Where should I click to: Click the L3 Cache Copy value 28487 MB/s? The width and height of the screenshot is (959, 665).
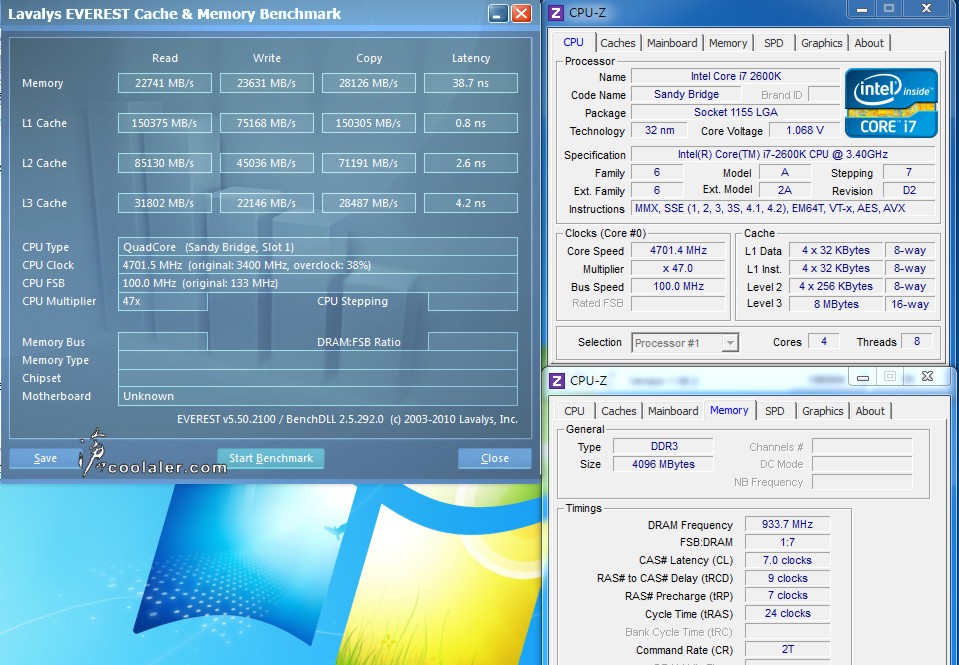(x=369, y=203)
